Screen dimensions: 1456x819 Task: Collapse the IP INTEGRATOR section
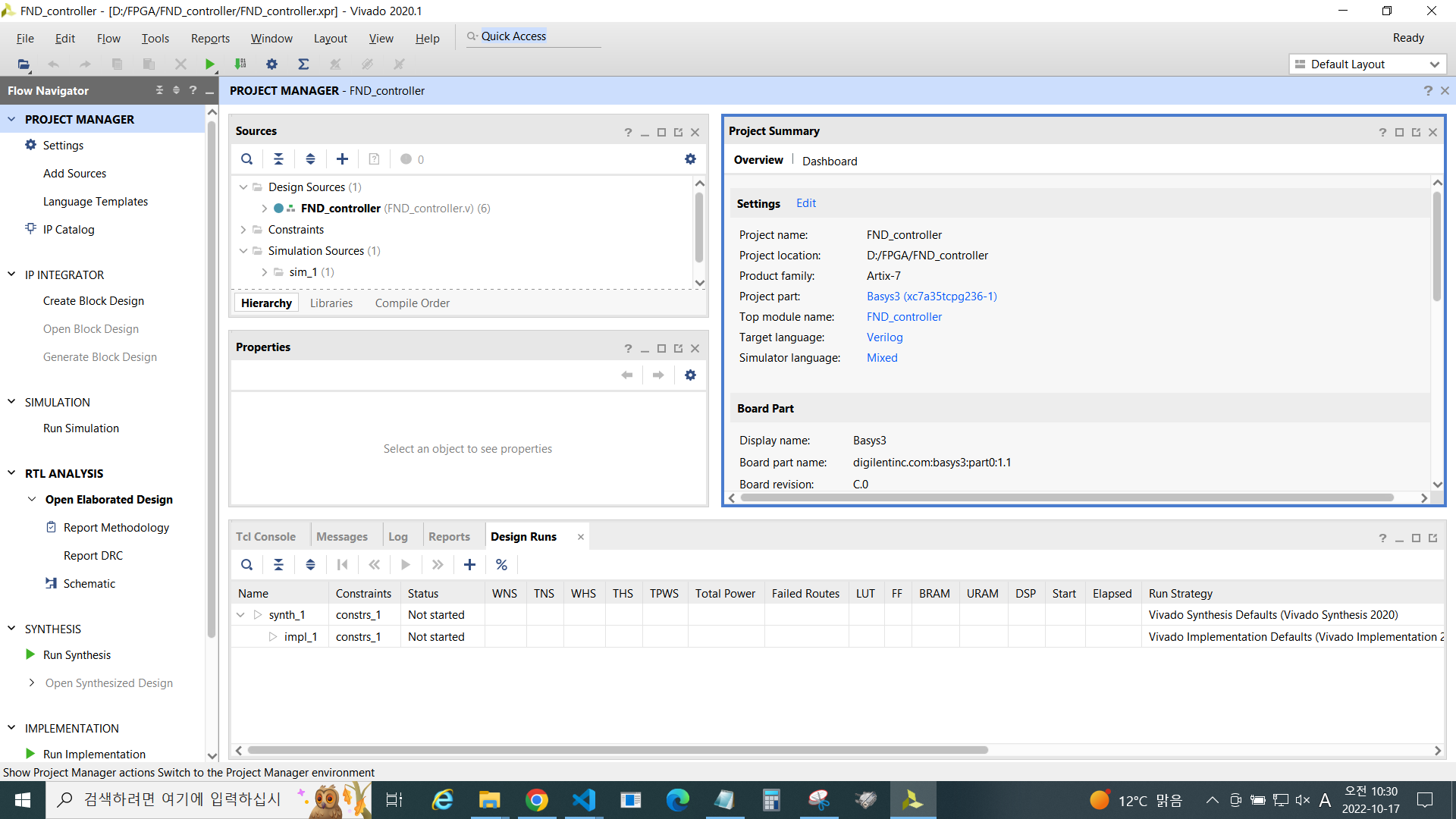(11, 275)
